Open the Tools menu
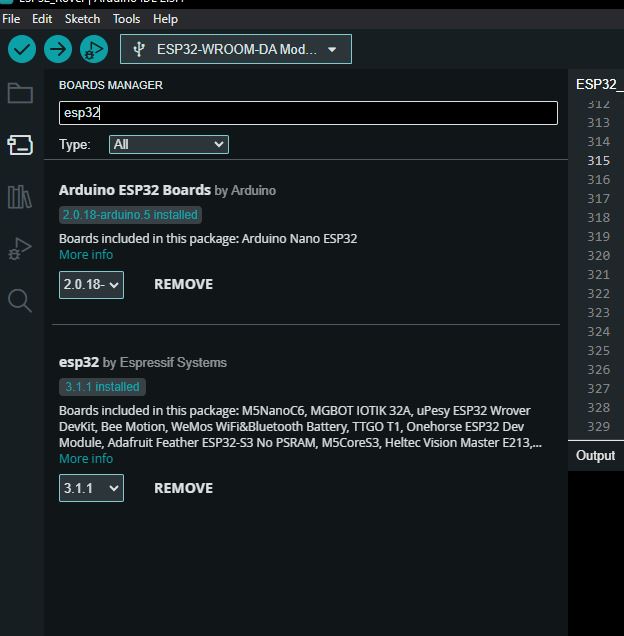 [x=127, y=19]
